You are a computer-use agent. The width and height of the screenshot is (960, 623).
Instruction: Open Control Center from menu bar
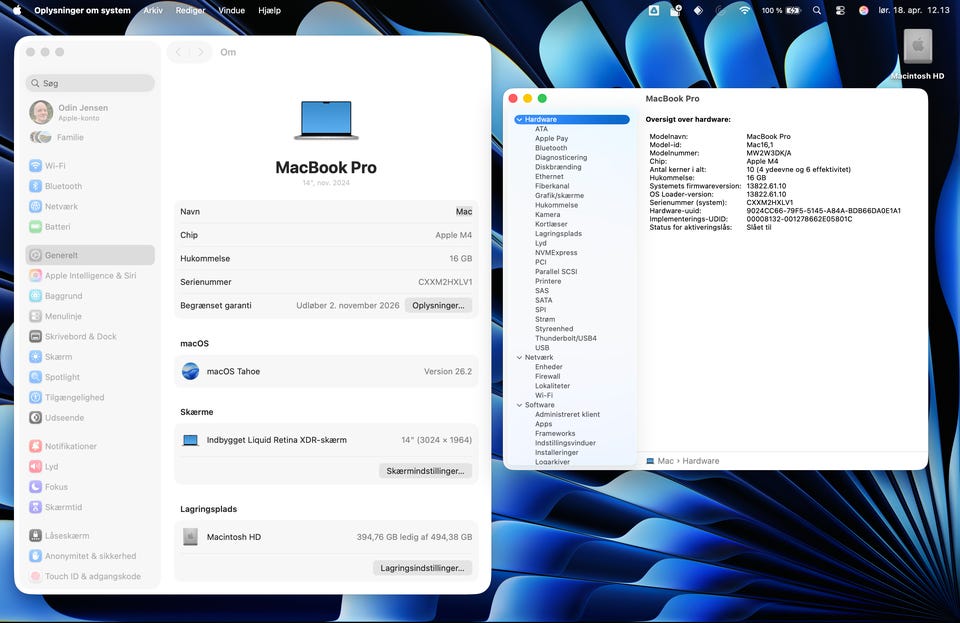click(839, 10)
